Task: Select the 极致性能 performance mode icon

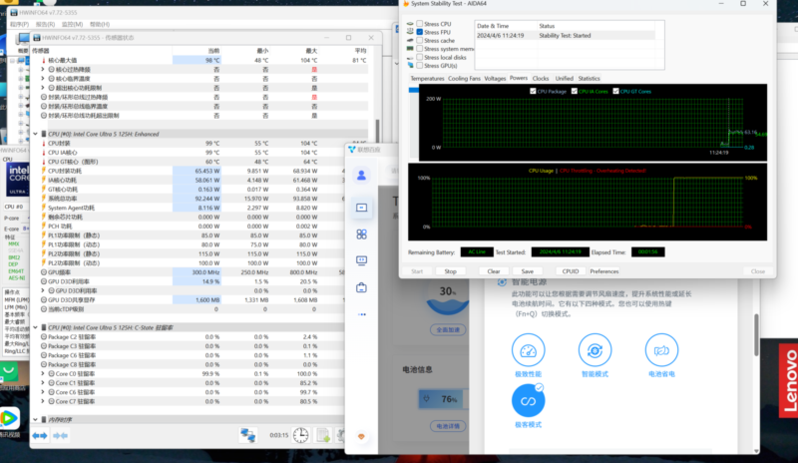Action: point(528,350)
